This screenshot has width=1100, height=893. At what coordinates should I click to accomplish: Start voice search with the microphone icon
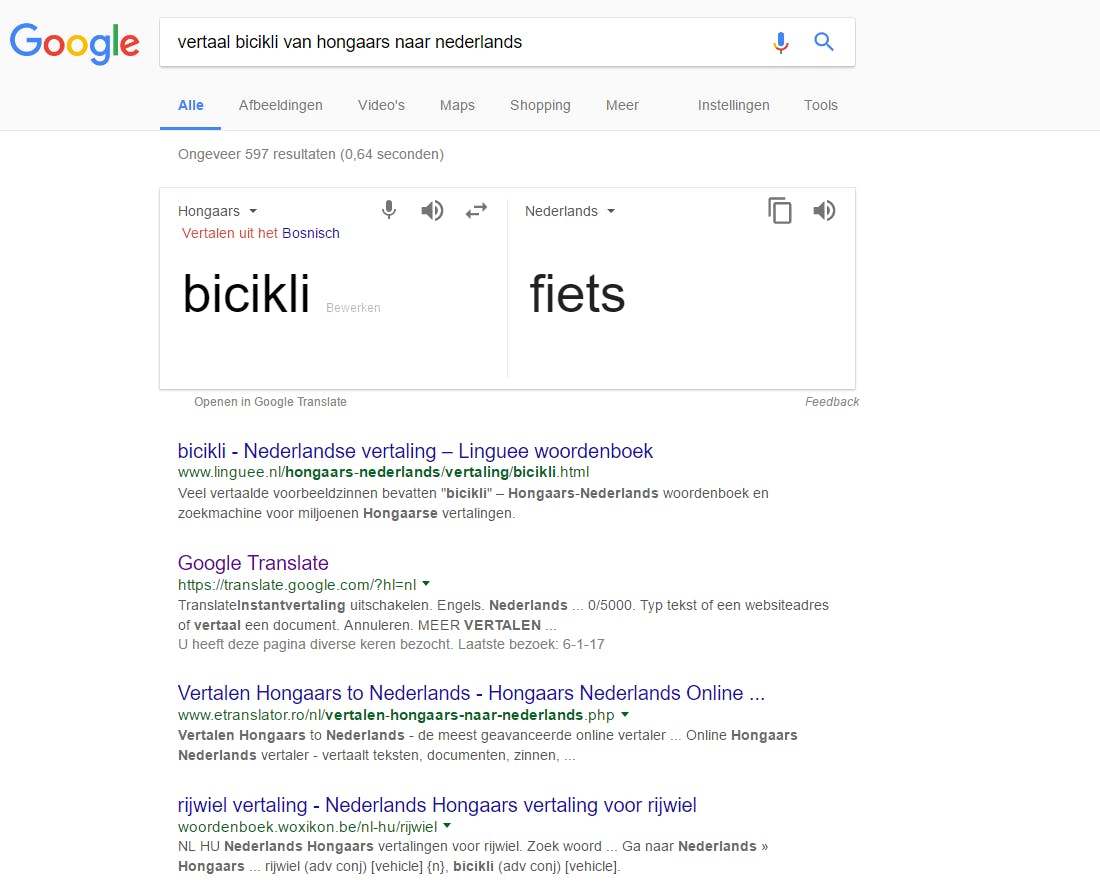[x=781, y=42]
